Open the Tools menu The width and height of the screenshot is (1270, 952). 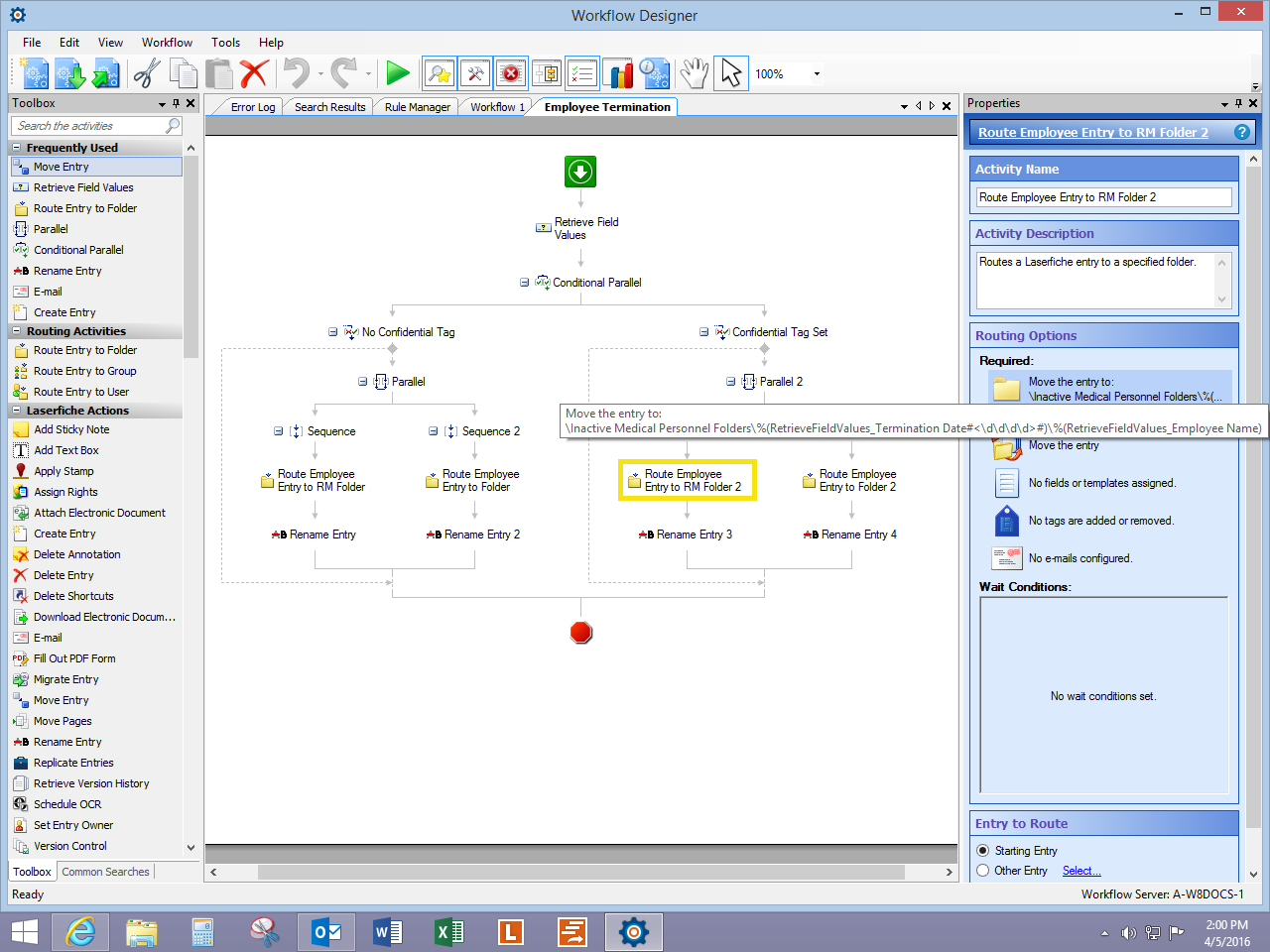(225, 43)
